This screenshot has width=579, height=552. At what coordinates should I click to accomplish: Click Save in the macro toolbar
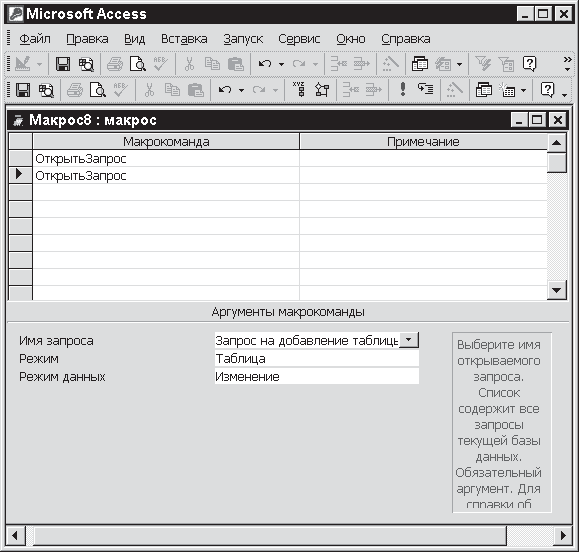[x=23, y=90]
